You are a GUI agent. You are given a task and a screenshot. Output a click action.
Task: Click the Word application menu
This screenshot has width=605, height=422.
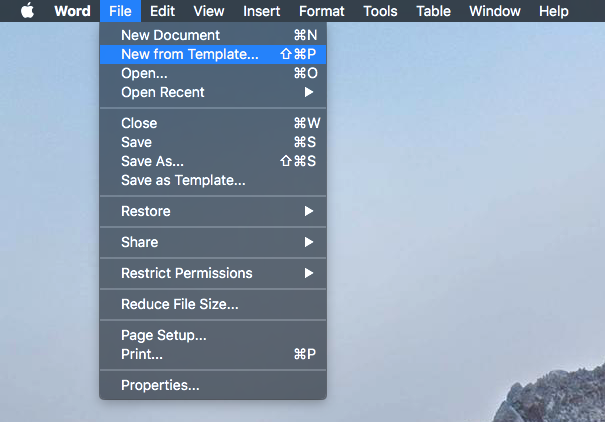pos(72,11)
